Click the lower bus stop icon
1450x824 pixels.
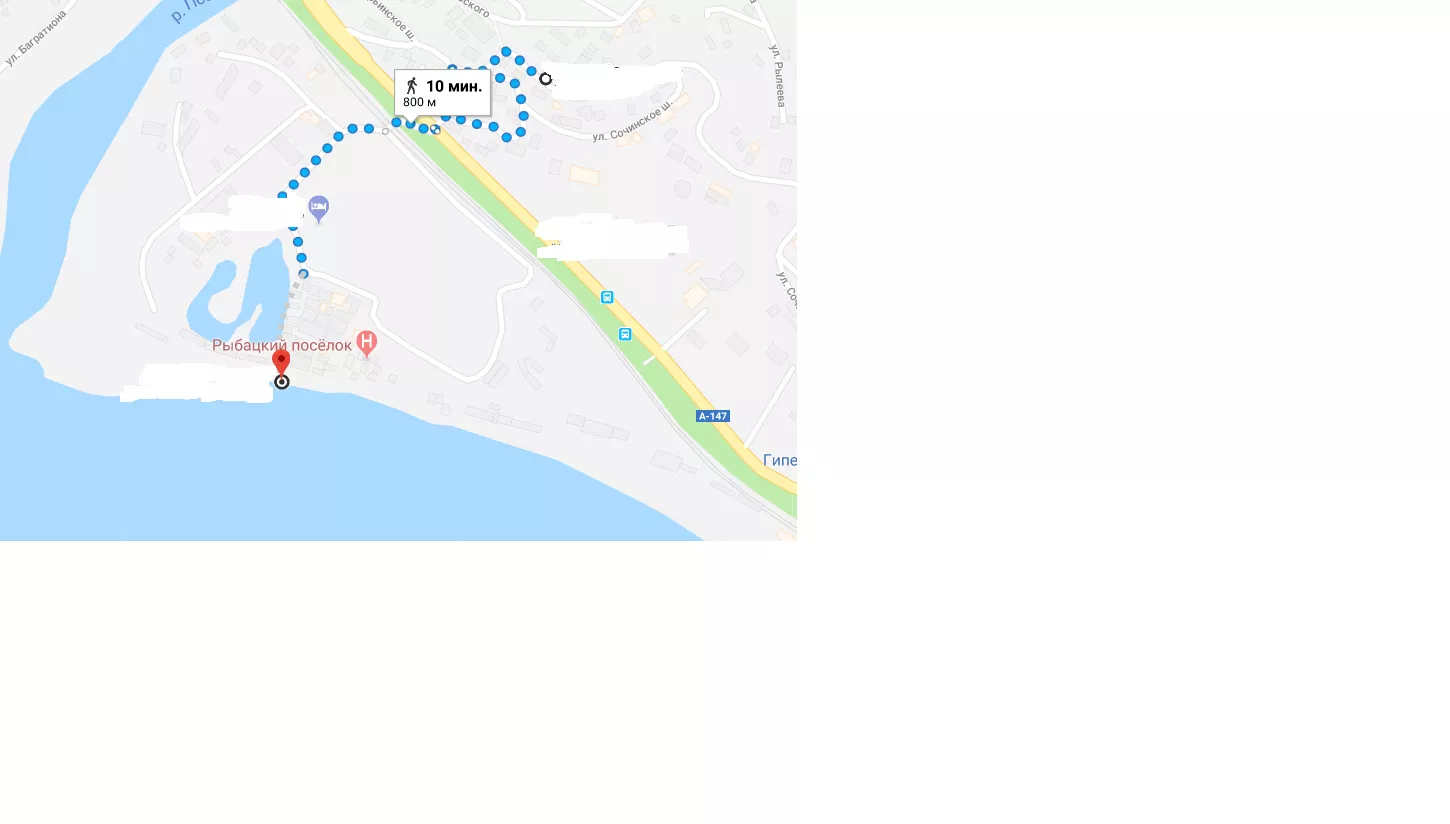click(625, 334)
